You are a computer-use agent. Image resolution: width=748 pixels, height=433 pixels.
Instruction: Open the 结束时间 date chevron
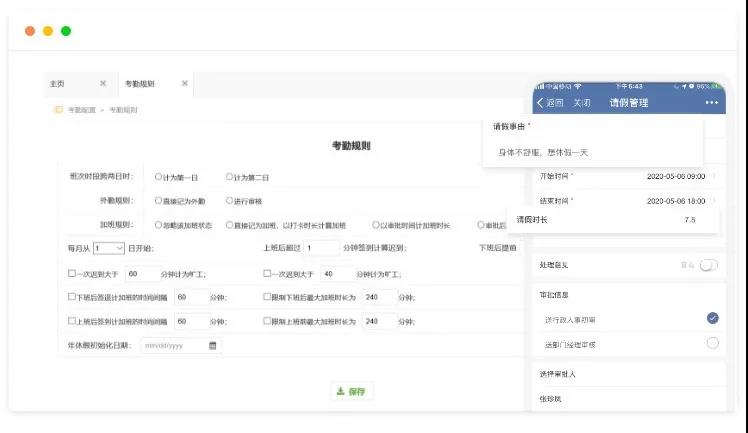click(x=714, y=201)
